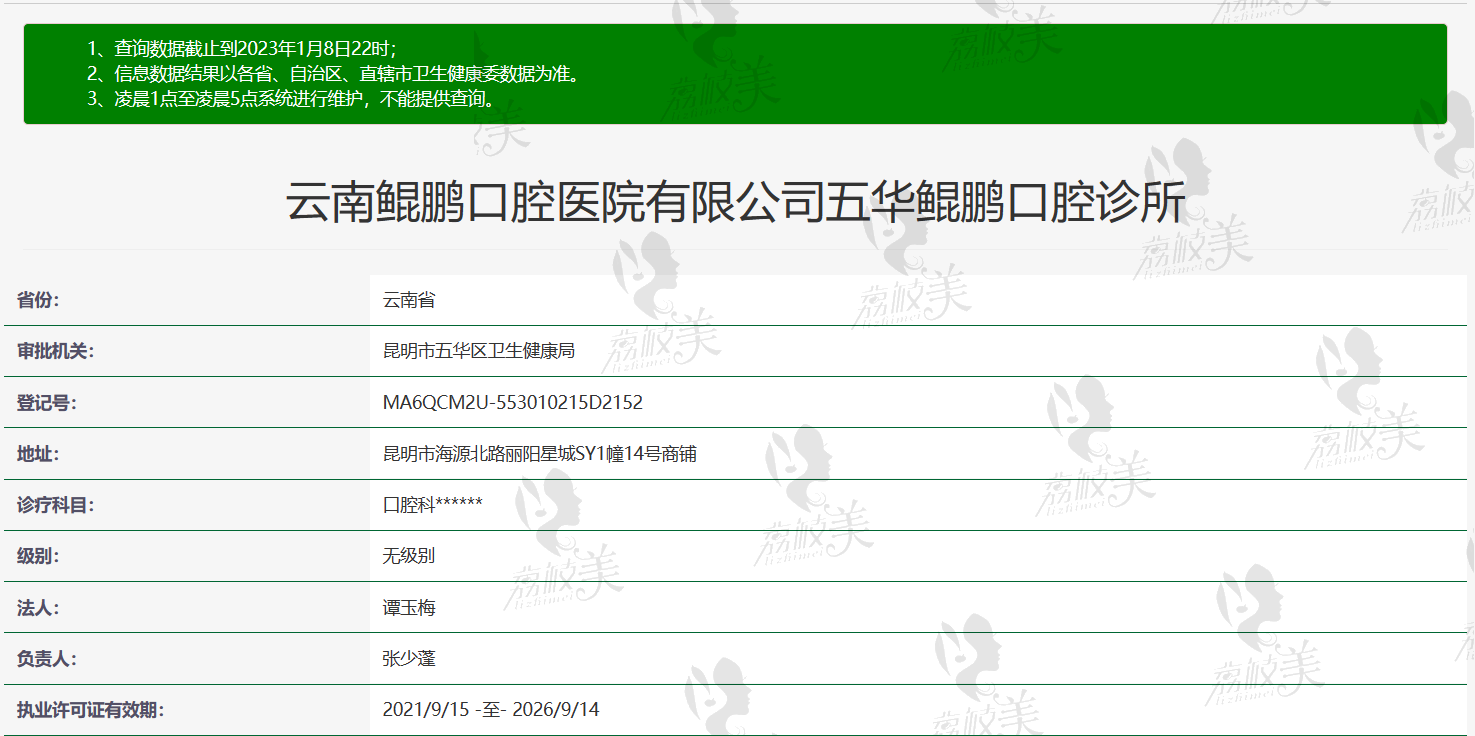Click the 审批机关 label
Screen dimensions: 1475x736
(55, 351)
